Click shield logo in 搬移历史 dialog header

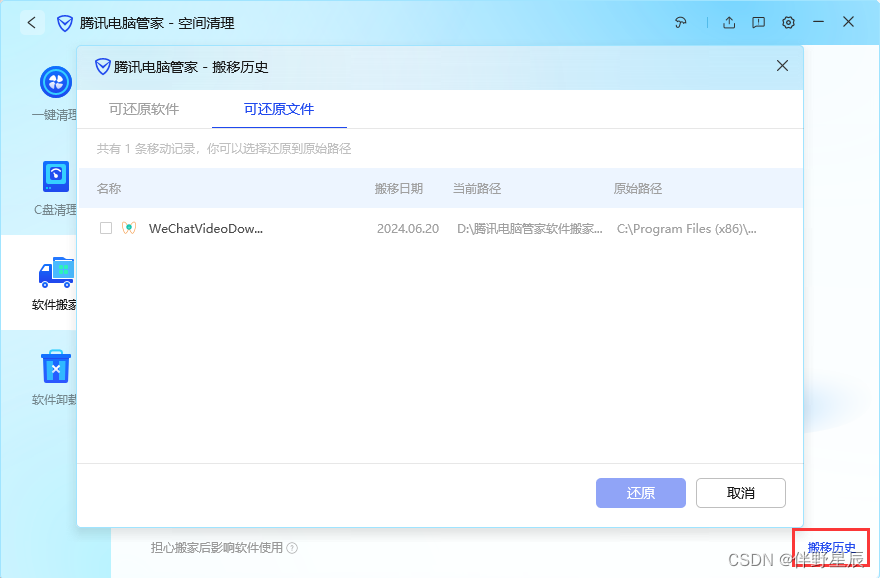[102, 67]
